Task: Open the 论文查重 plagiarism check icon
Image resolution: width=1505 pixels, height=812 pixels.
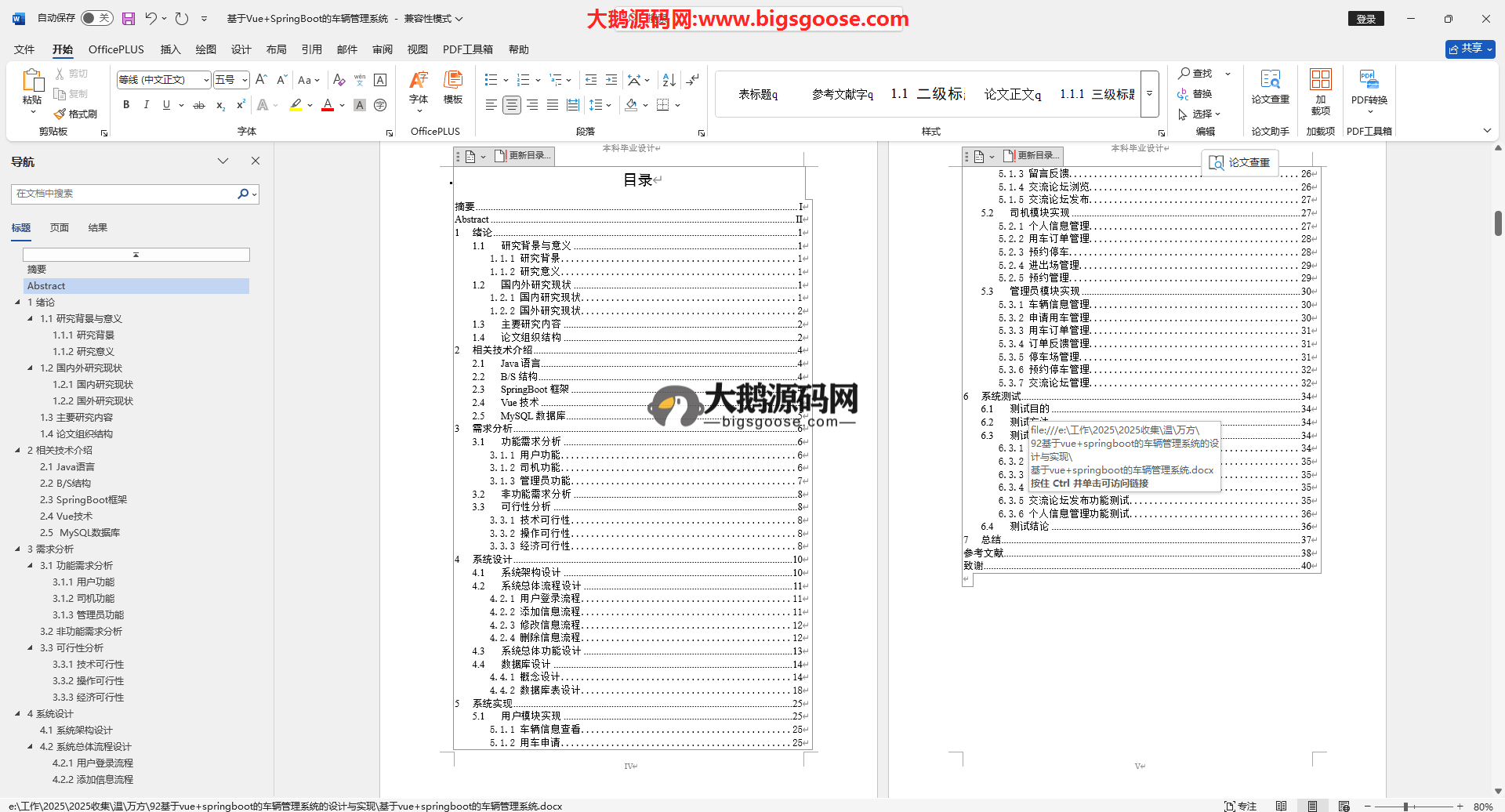Action: (x=1270, y=86)
